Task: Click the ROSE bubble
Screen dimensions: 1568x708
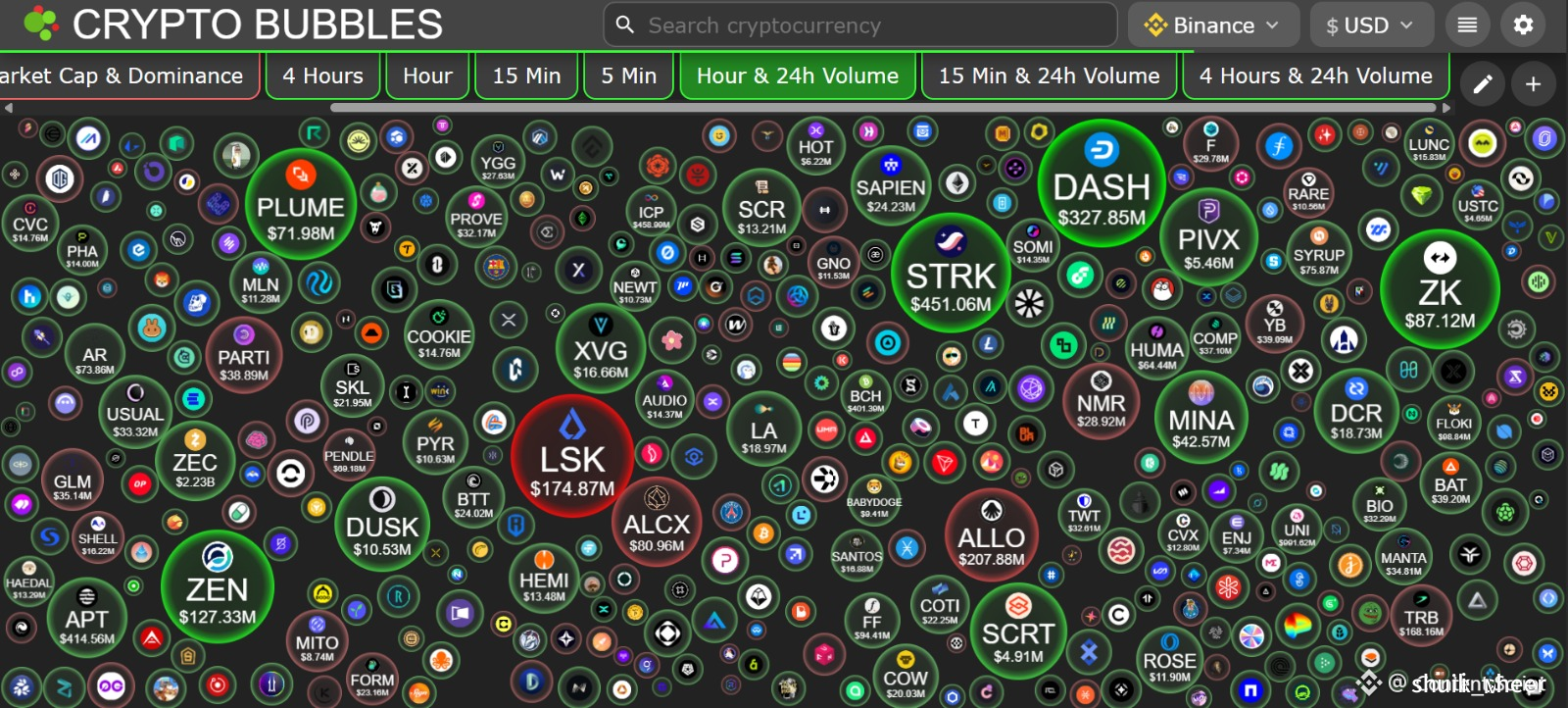Action: point(1169,659)
